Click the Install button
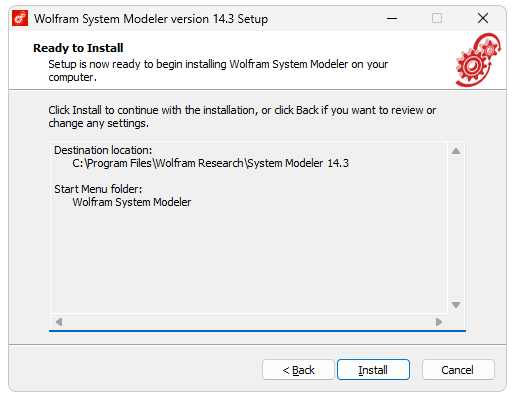This screenshot has height=402, width=512. pyautogui.click(x=373, y=369)
